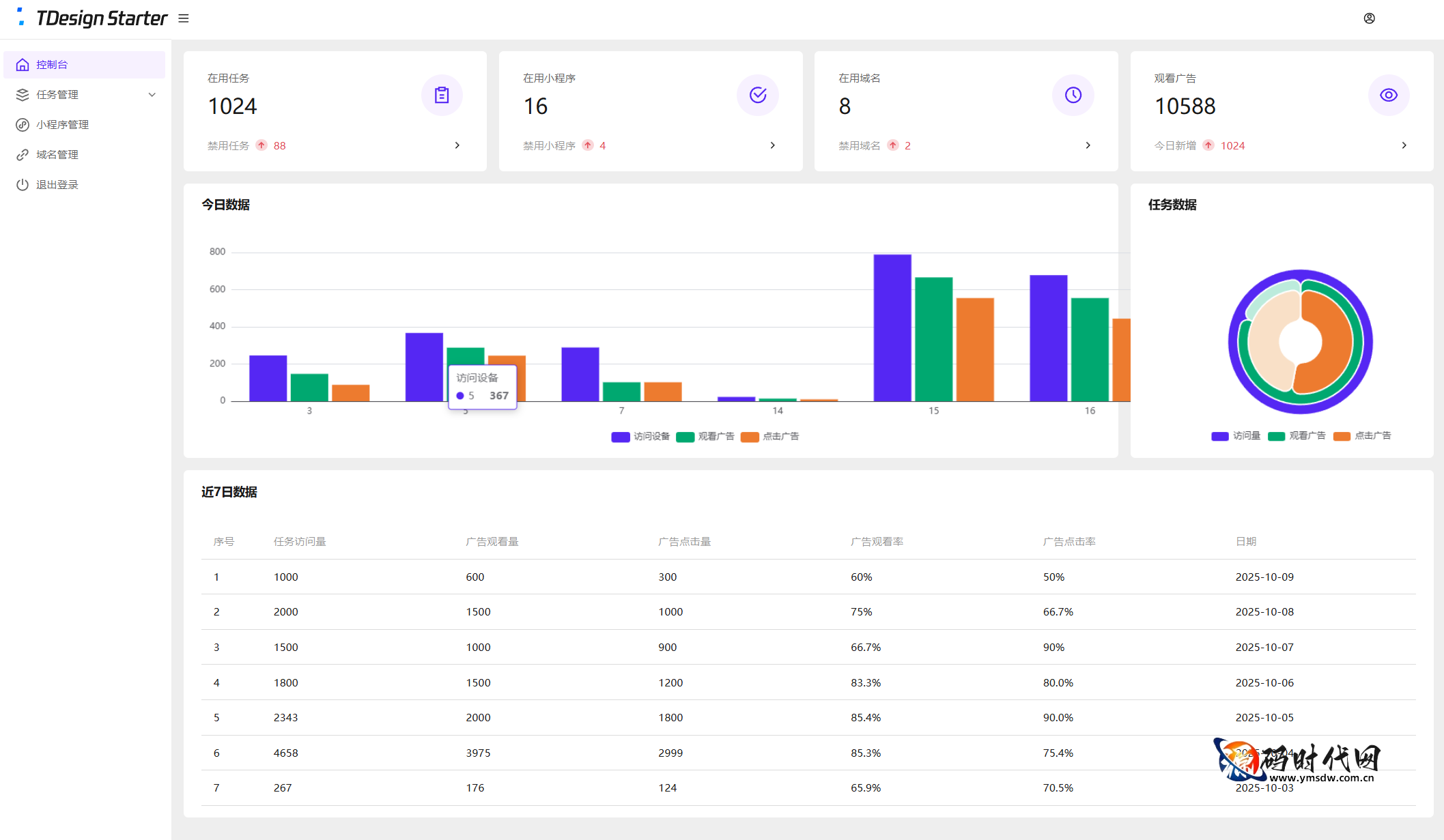Click the clock icon in 在用域名 card
Viewport: 1444px width, 840px height.
(1073, 95)
